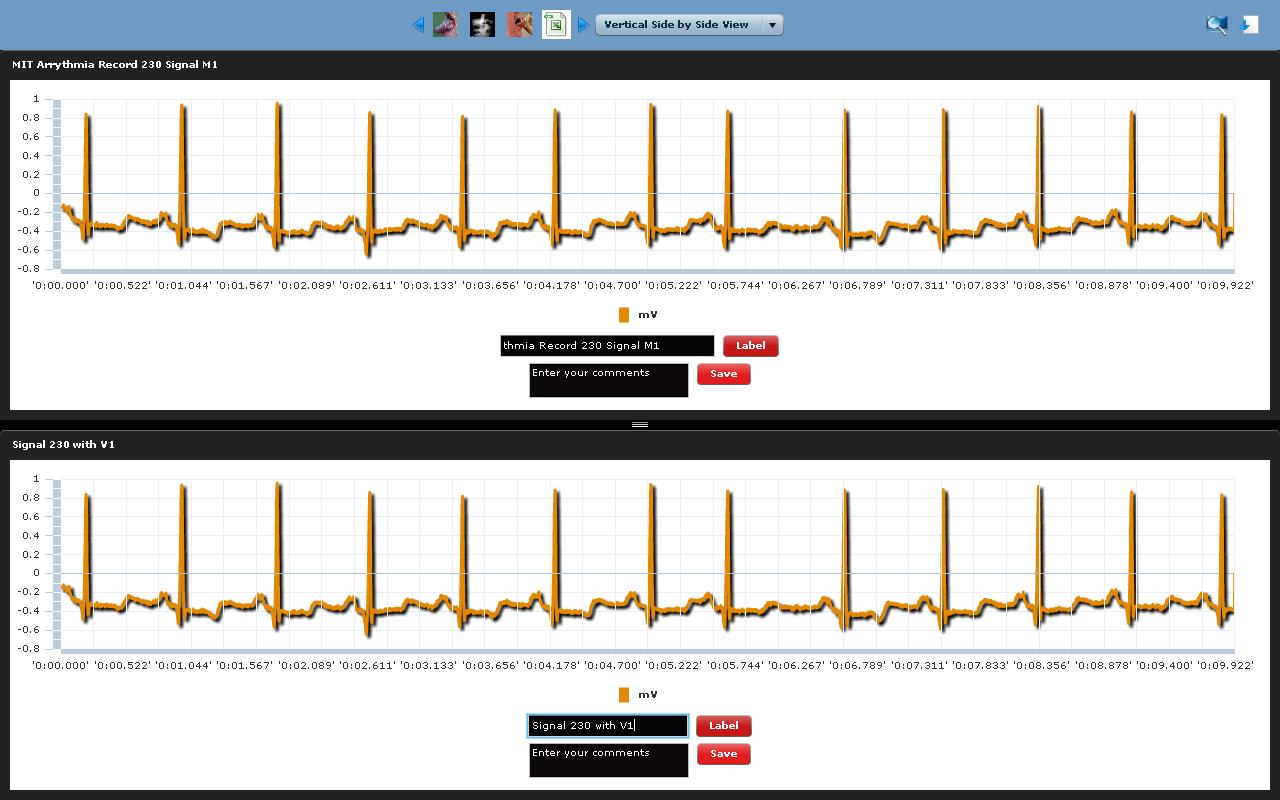The image size is (1280, 800).
Task: Click the '0:09.922' time label on bottom chart
Action: tap(1224, 666)
